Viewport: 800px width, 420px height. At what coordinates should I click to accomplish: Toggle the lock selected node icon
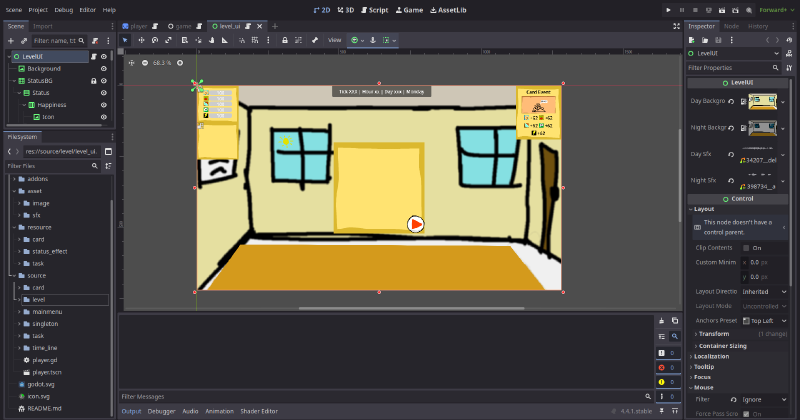(x=285, y=40)
